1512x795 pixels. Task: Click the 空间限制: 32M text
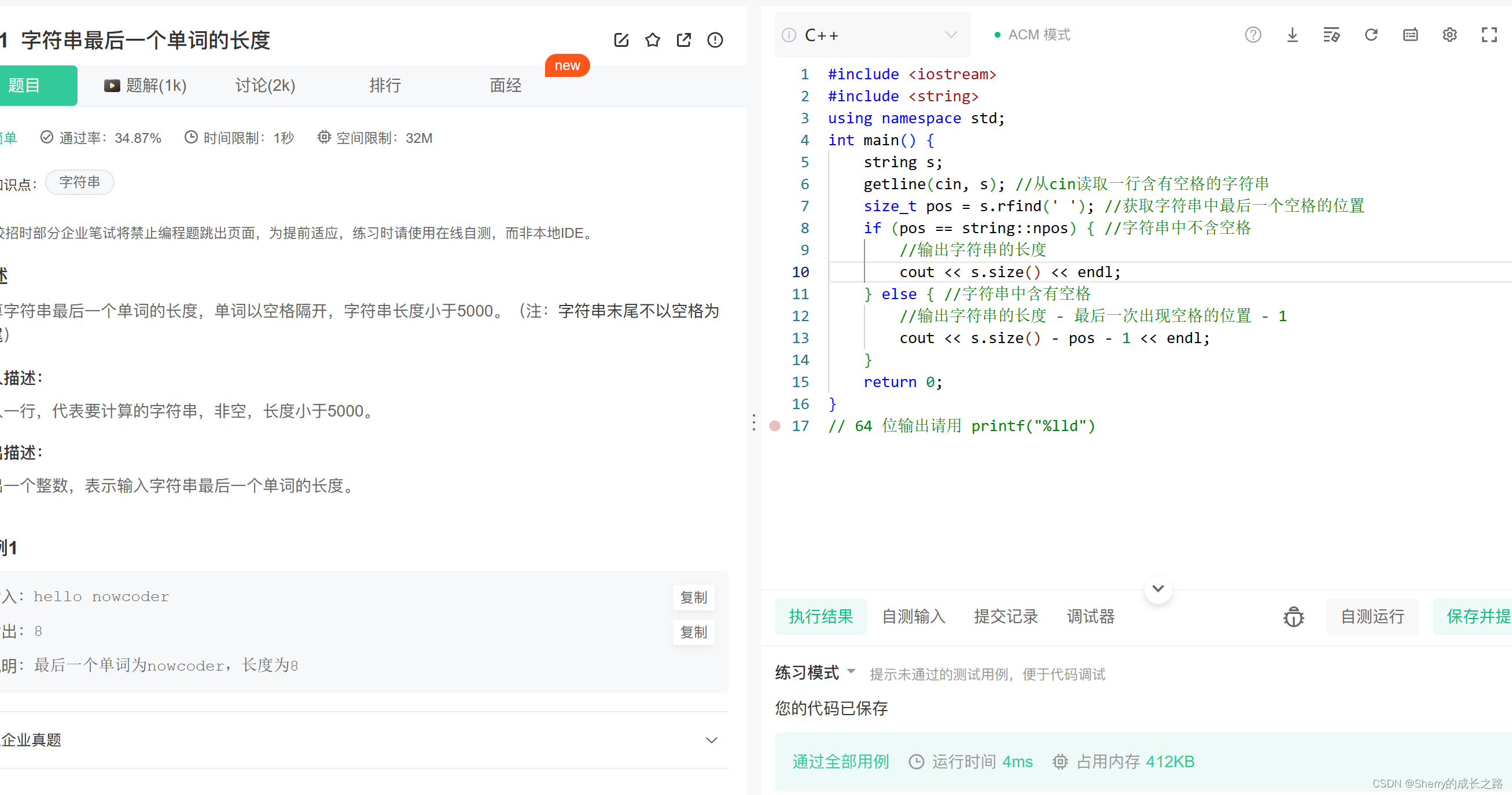point(384,138)
